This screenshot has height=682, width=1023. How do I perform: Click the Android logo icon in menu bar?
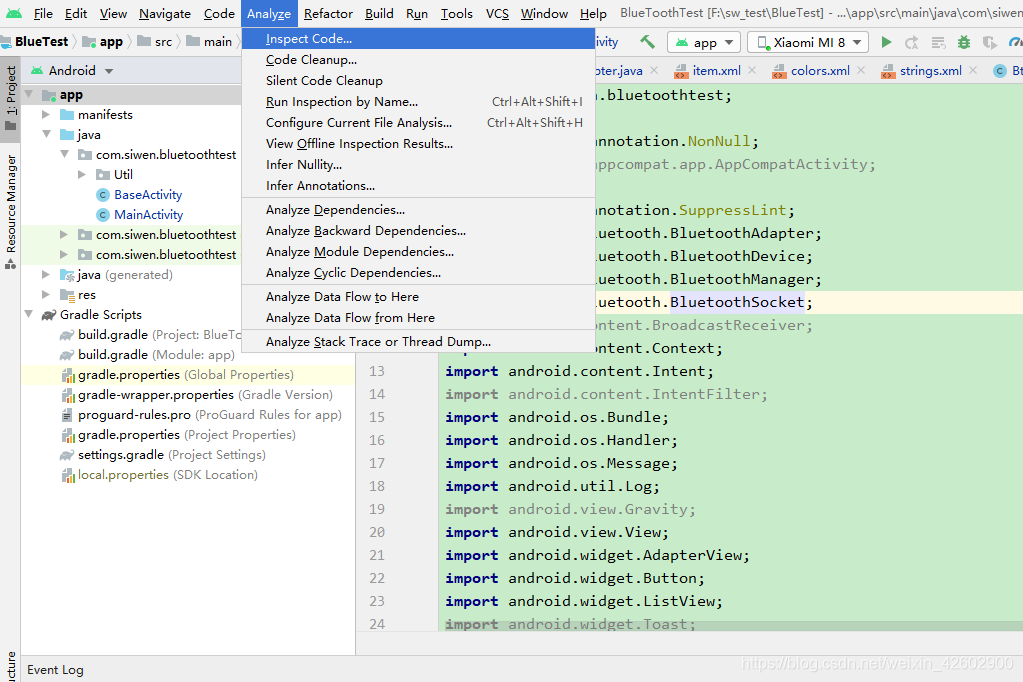pyautogui.click(x=14, y=13)
